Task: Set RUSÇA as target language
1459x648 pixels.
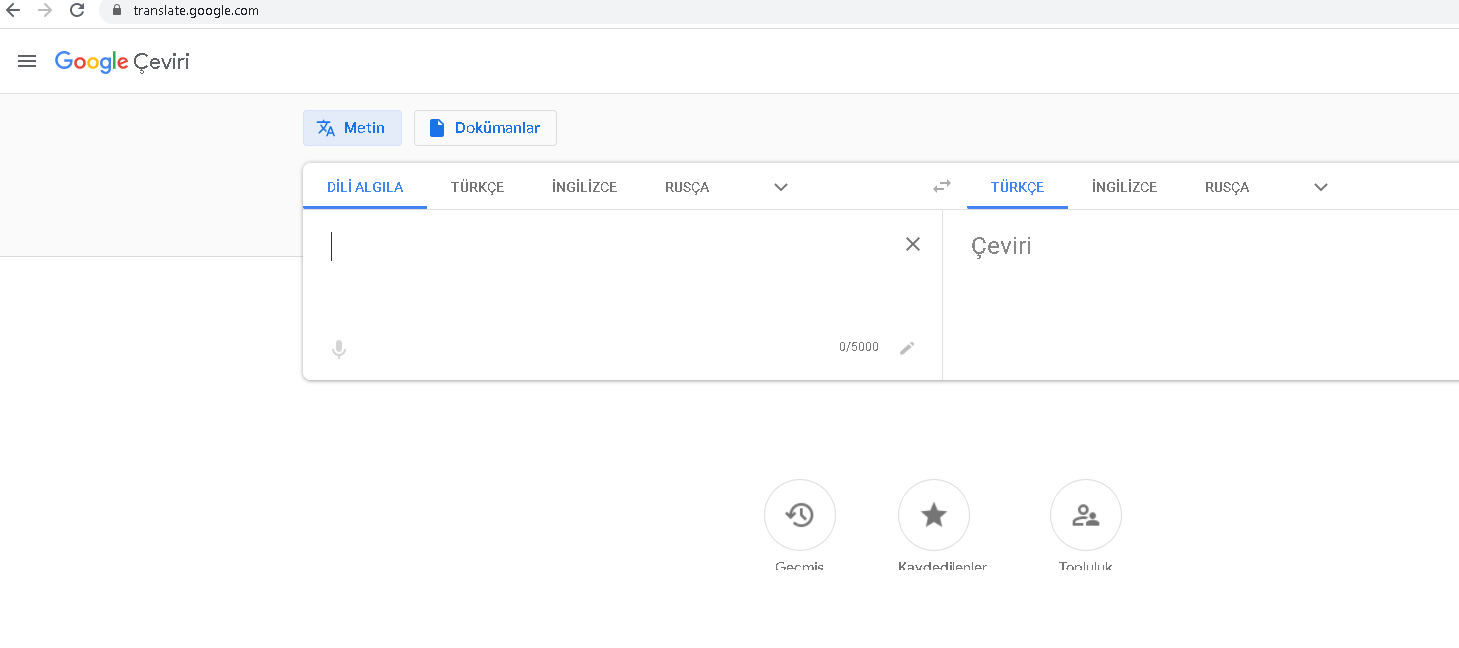Action: [x=1227, y=187]
